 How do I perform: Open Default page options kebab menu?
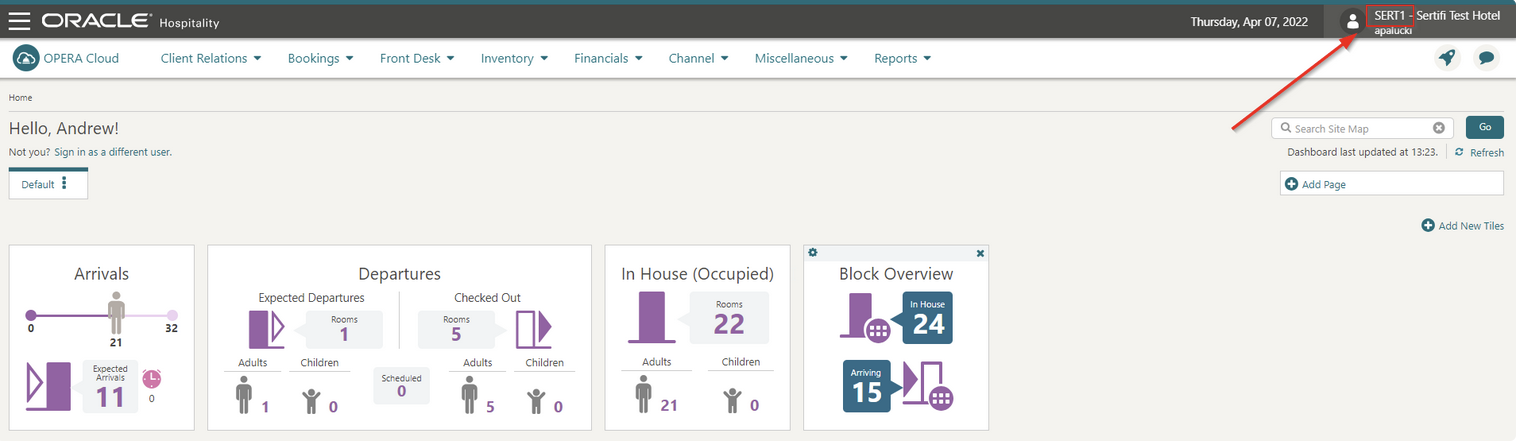(65, 183)
